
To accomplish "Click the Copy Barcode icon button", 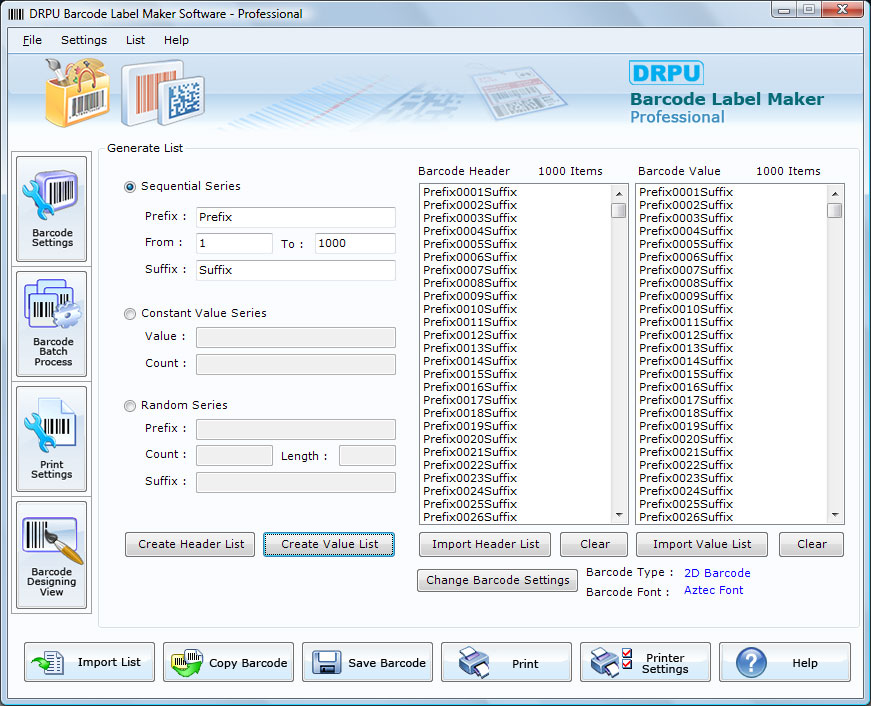I will pos(228,662).
